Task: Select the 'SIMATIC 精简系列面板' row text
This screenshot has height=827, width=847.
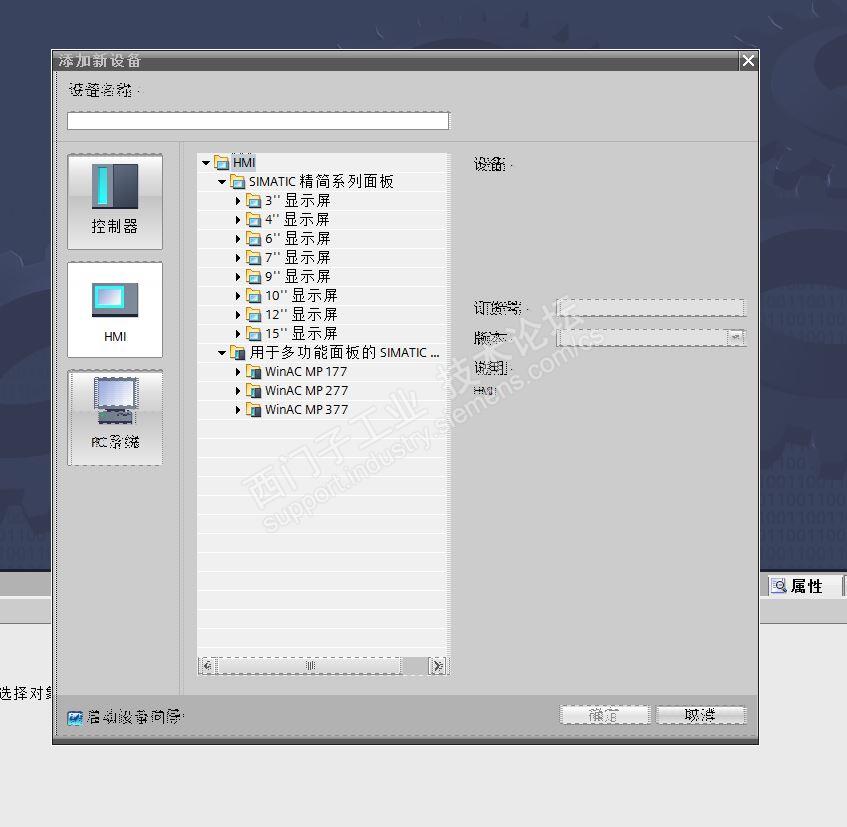Action: (x=321, y=181)
